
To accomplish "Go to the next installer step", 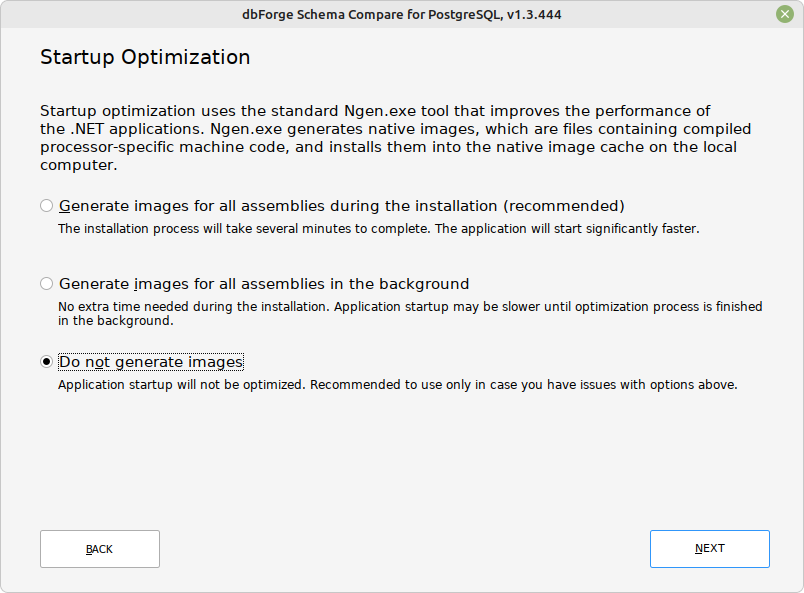I will pos(710,549).
